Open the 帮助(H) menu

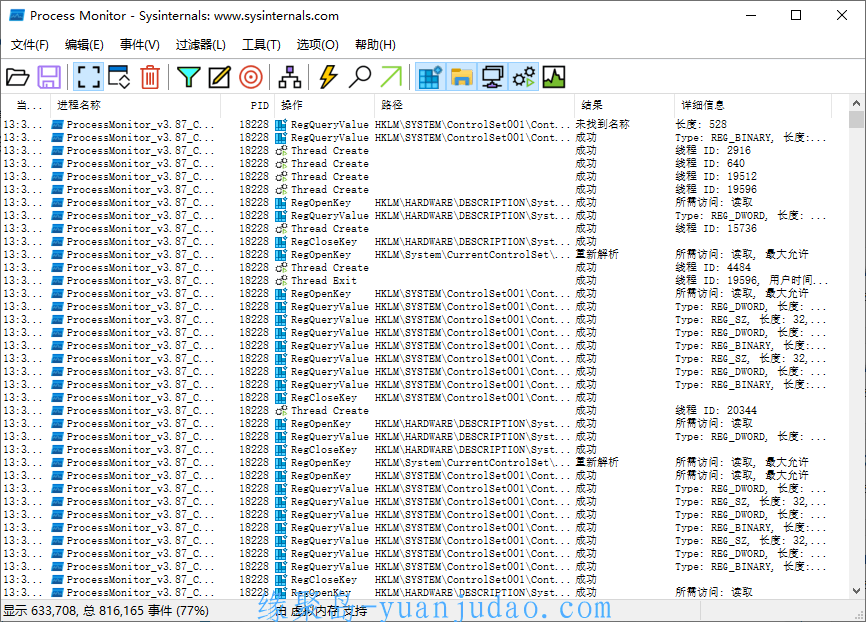coord(375,45)
